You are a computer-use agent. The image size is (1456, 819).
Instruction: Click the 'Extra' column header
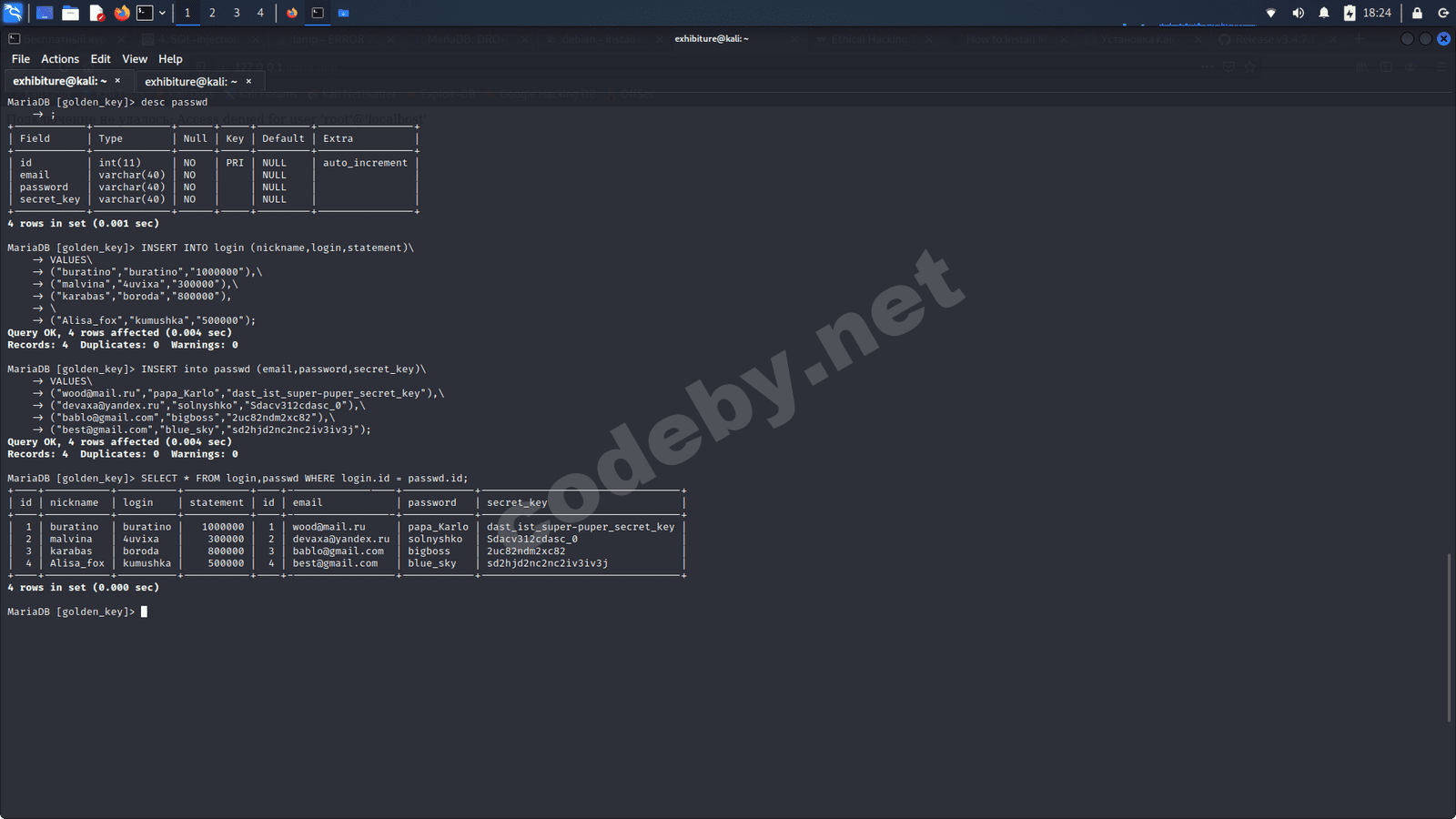pyautogui.click(x=338, y=138)
